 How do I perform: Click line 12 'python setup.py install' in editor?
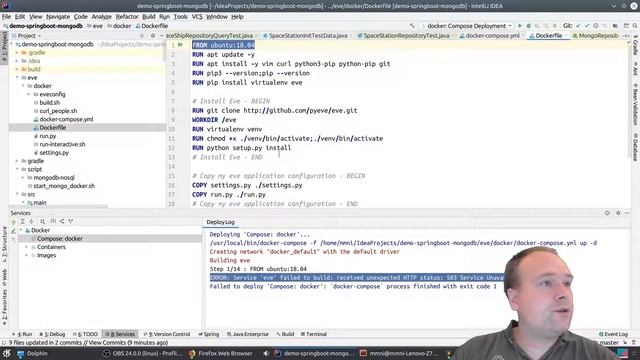[x=249, y=148]
